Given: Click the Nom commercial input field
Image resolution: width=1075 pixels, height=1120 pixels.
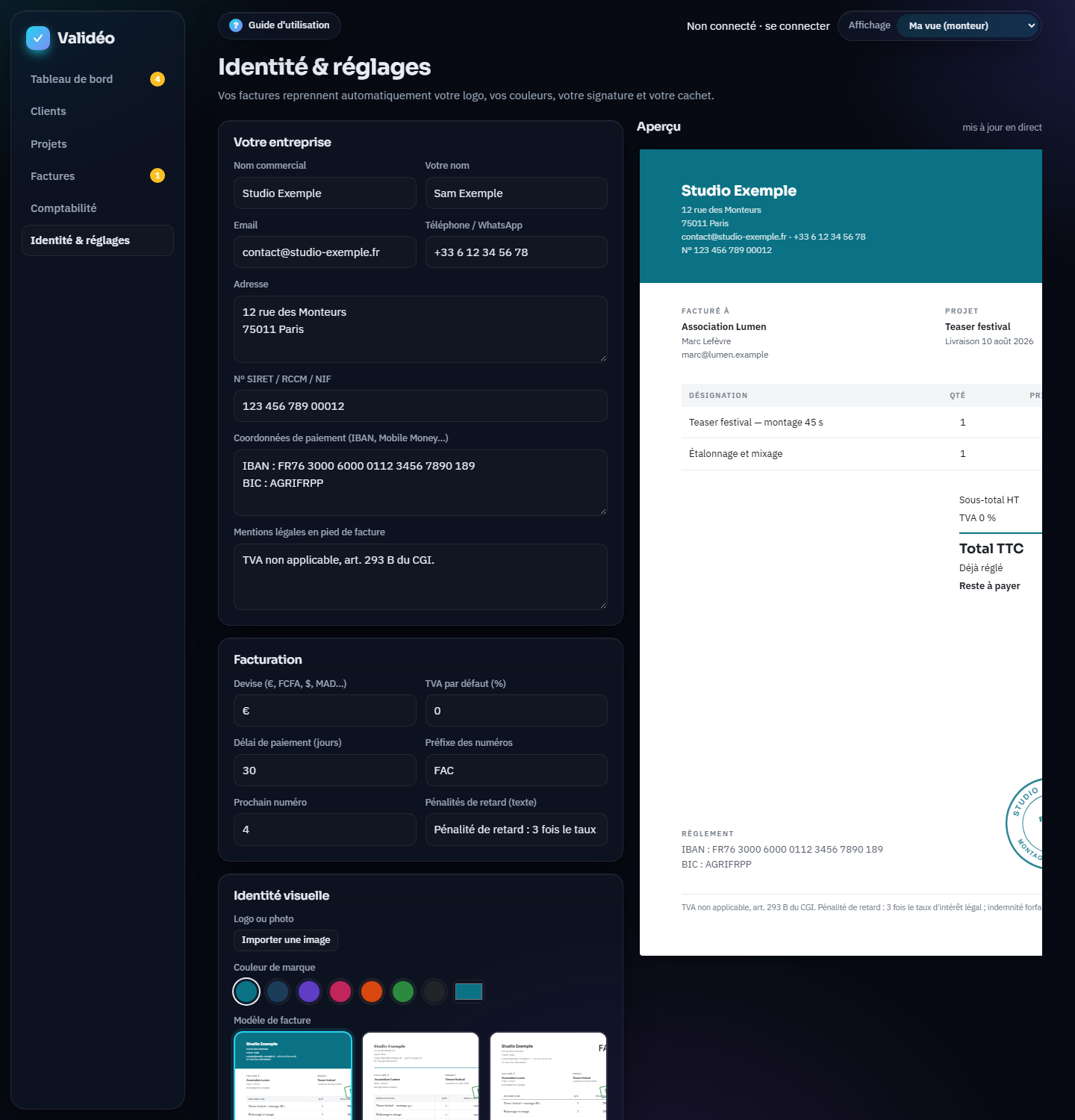Looking at the screenshot, I should point(325,193).
